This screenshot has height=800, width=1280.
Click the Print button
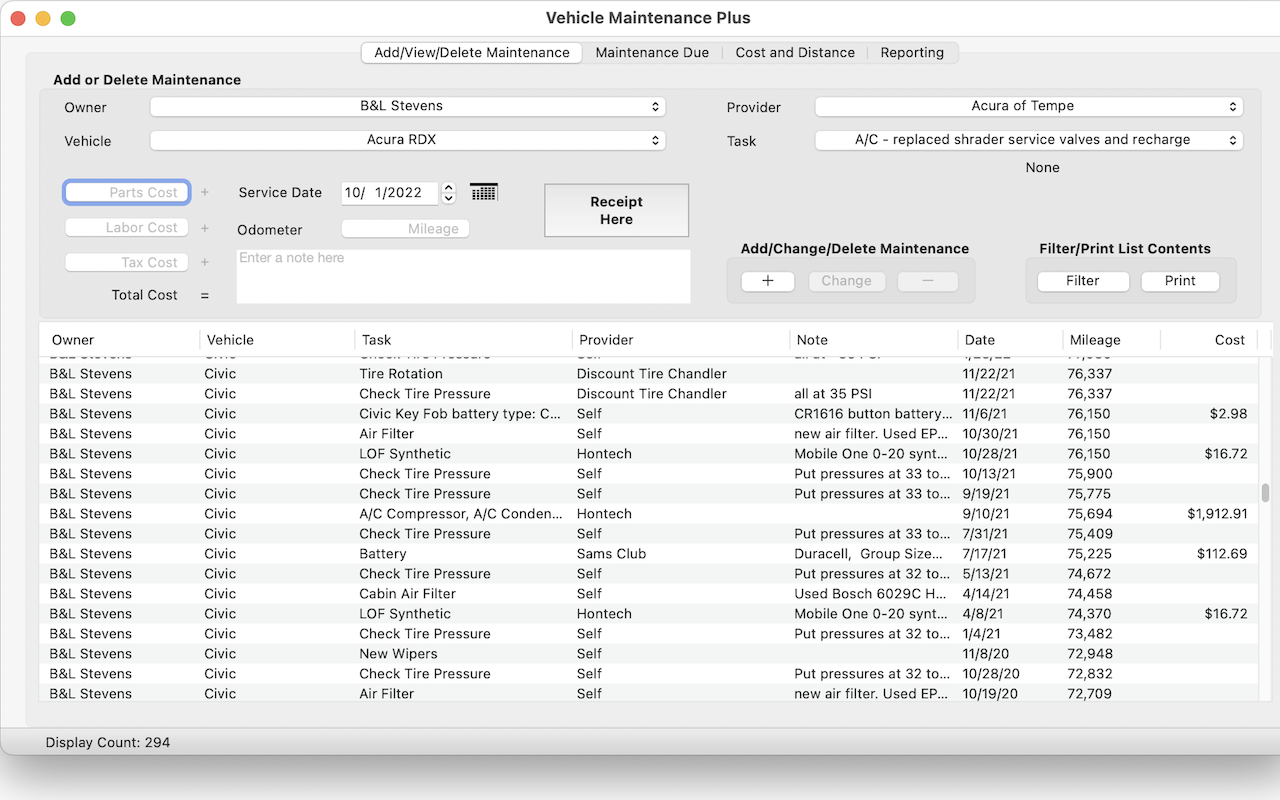pos(1180,281)
